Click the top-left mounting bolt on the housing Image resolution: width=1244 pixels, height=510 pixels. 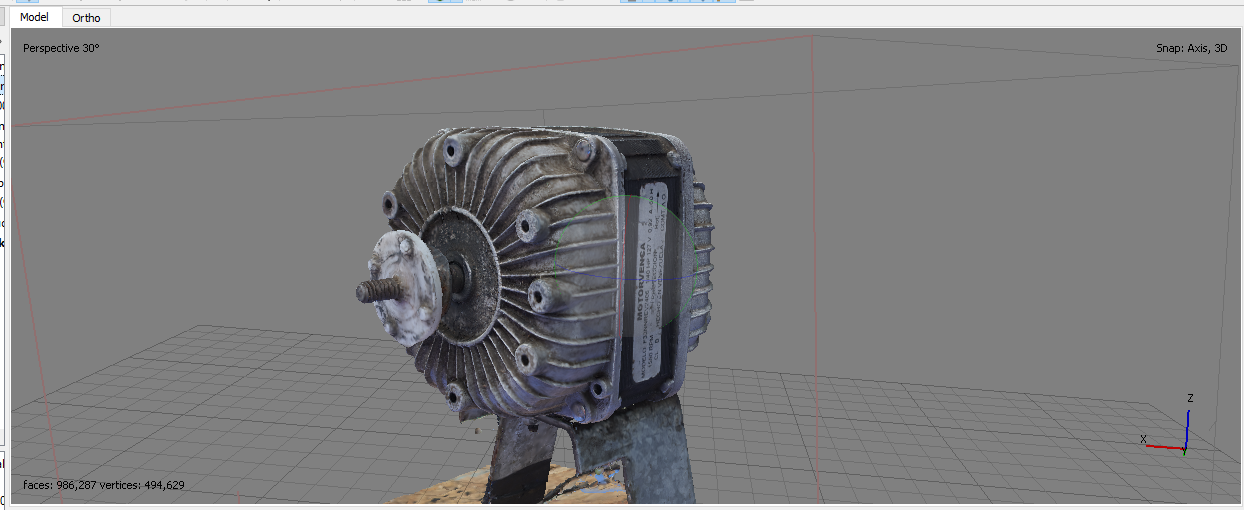(452, 152)
